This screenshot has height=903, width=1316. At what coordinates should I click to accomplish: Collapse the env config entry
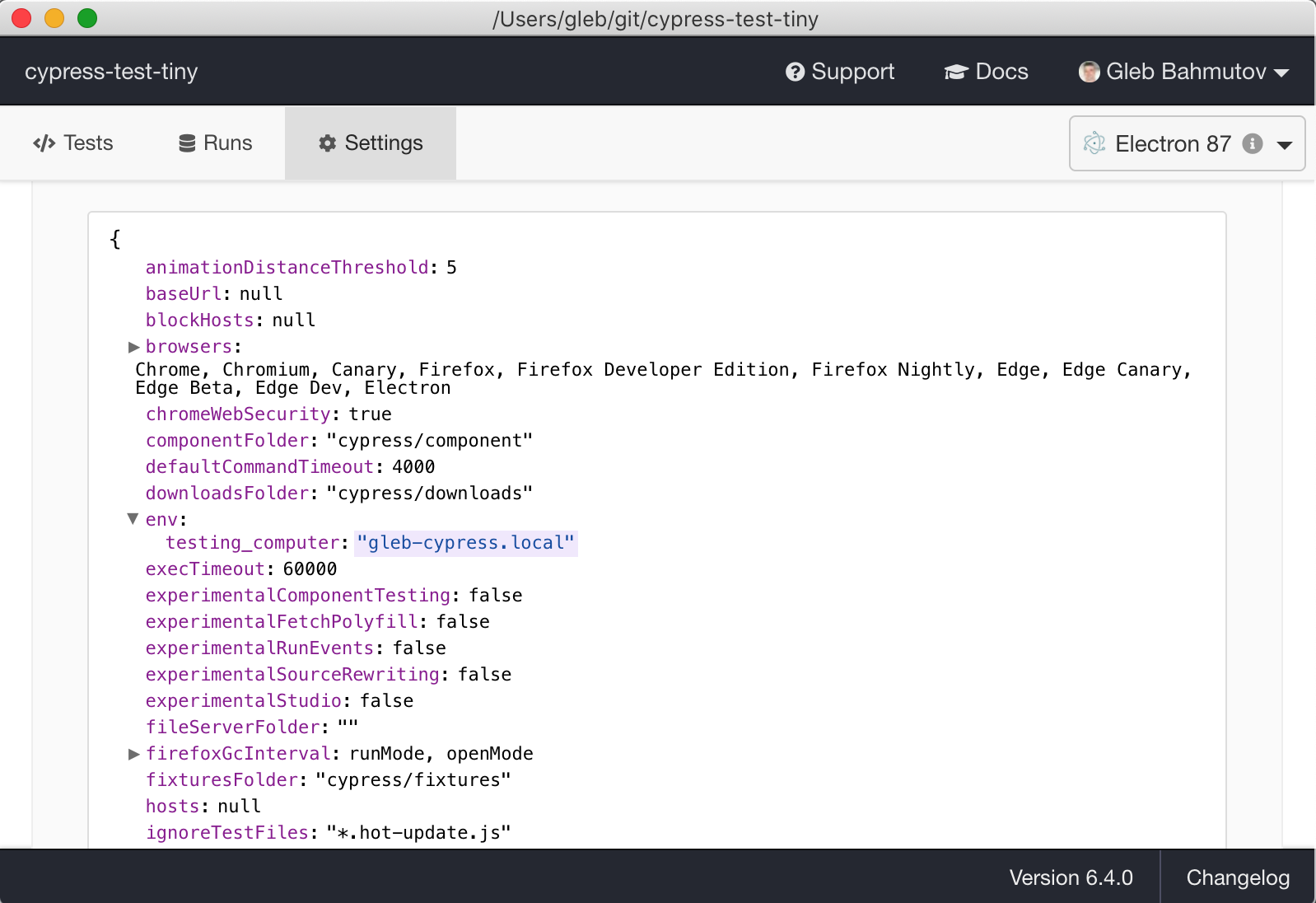point(133,519)
